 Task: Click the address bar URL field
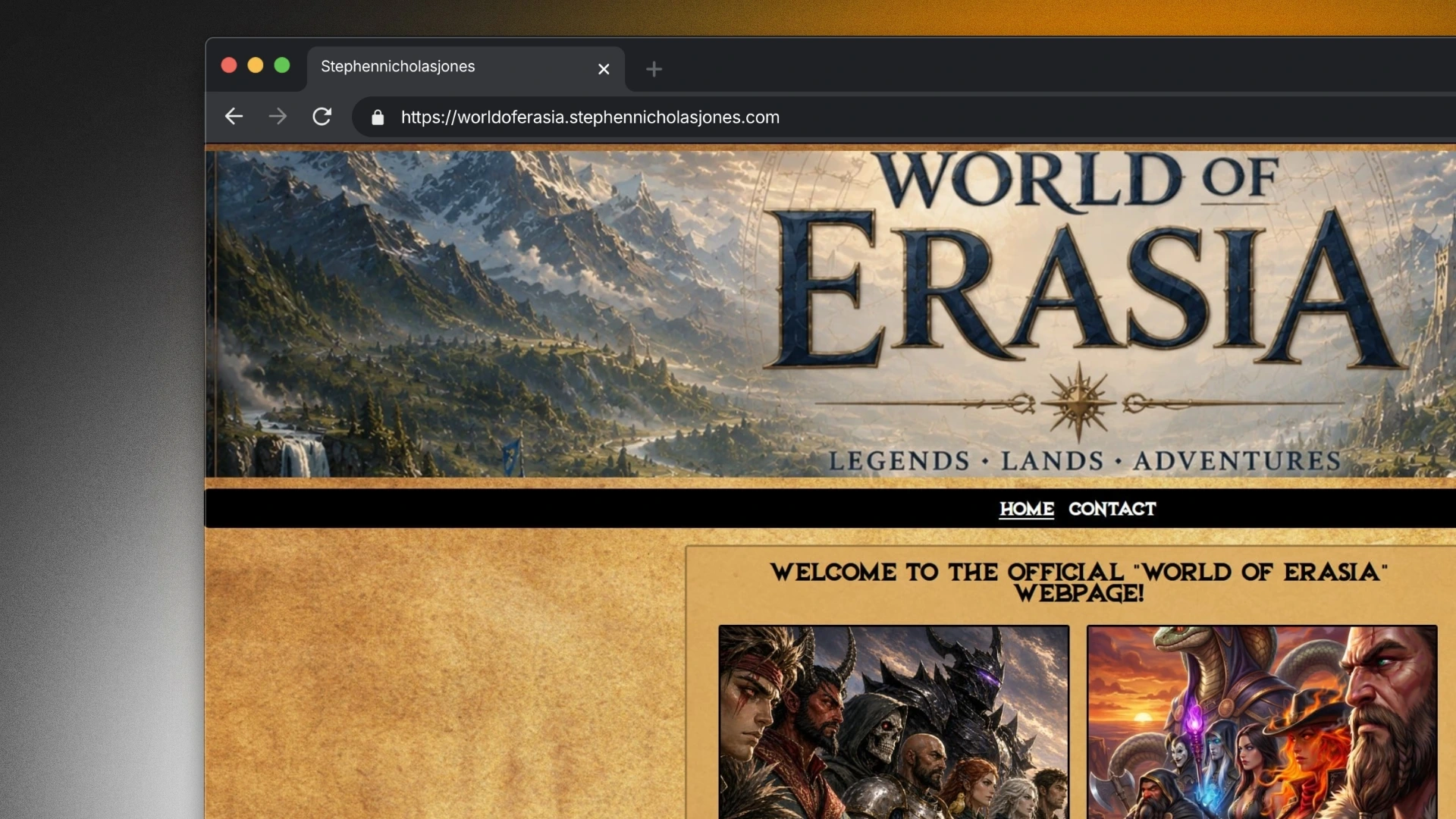pyautogui.click(x=902, y=117)
